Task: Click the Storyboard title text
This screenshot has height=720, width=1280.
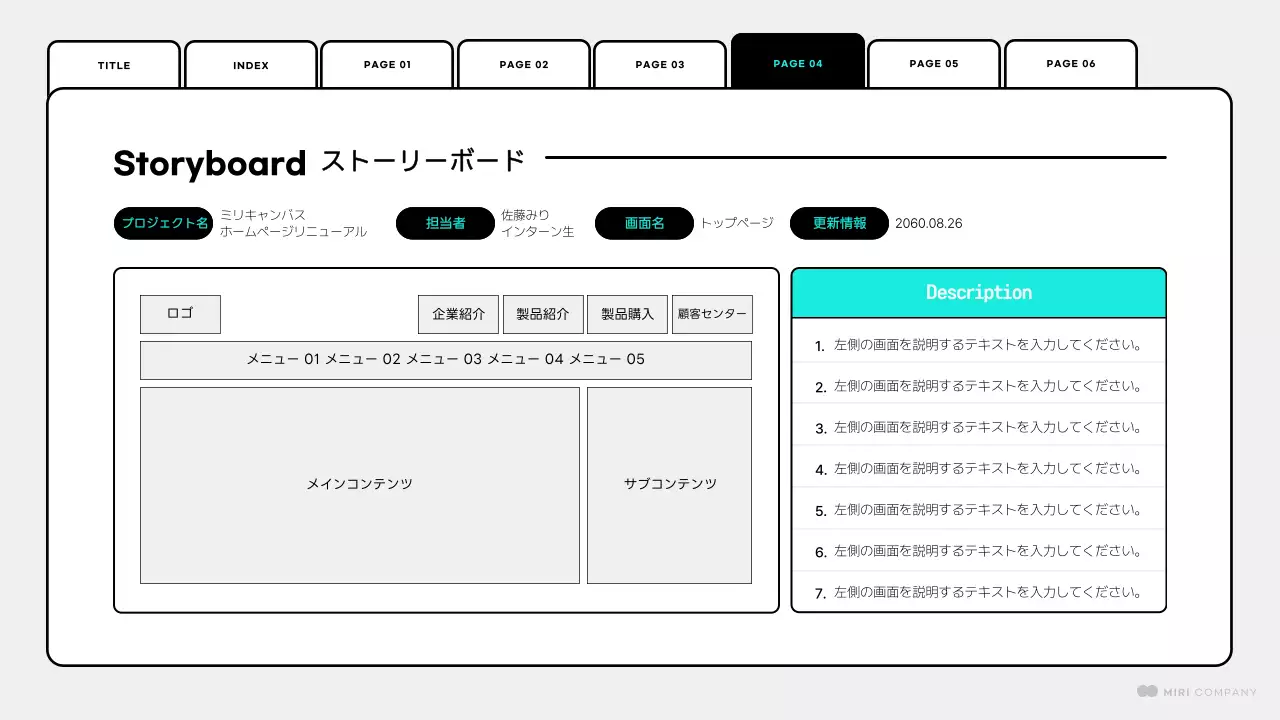Action: tap(209, 163)
